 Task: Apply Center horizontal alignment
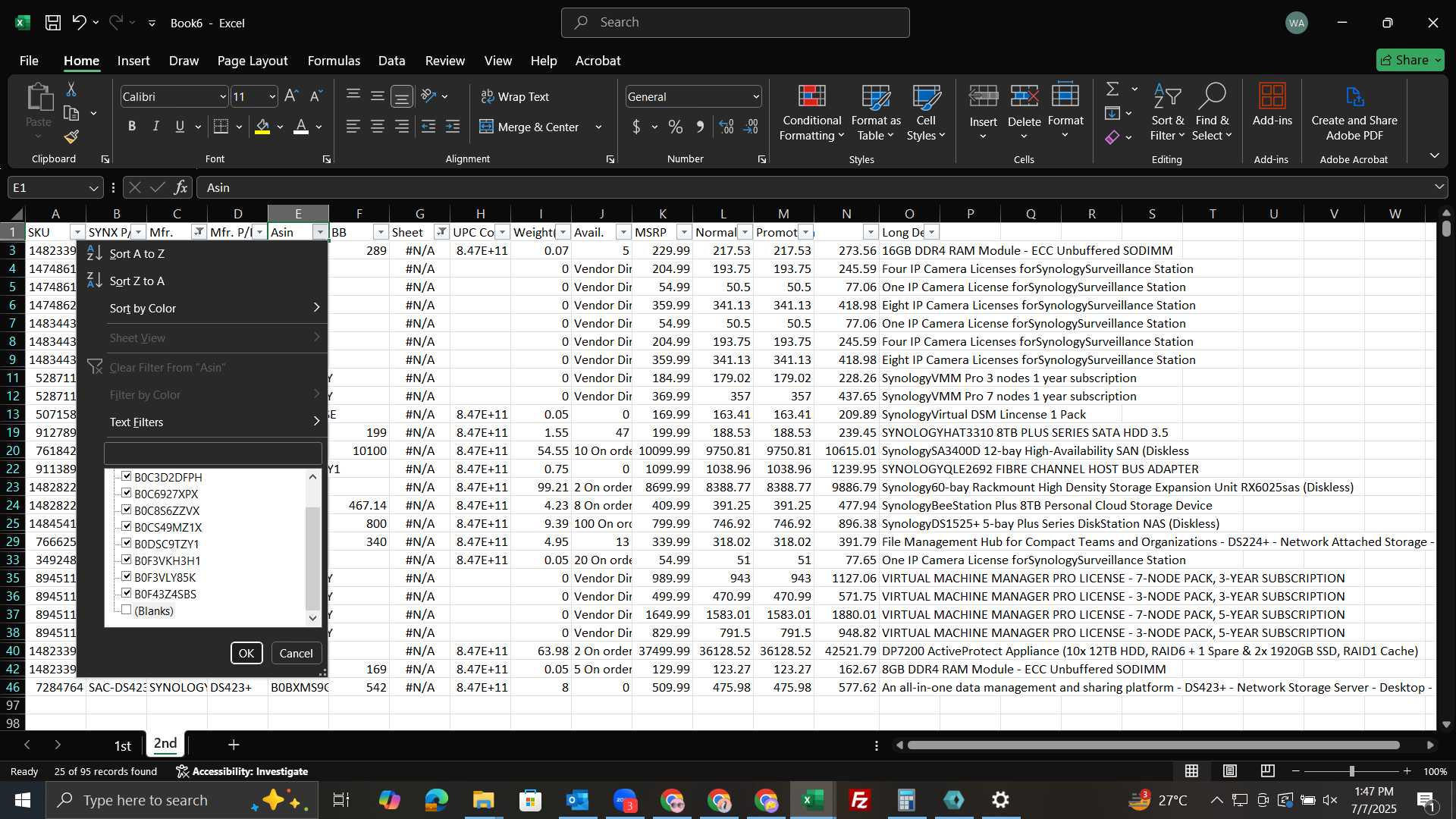coord(377,127)
